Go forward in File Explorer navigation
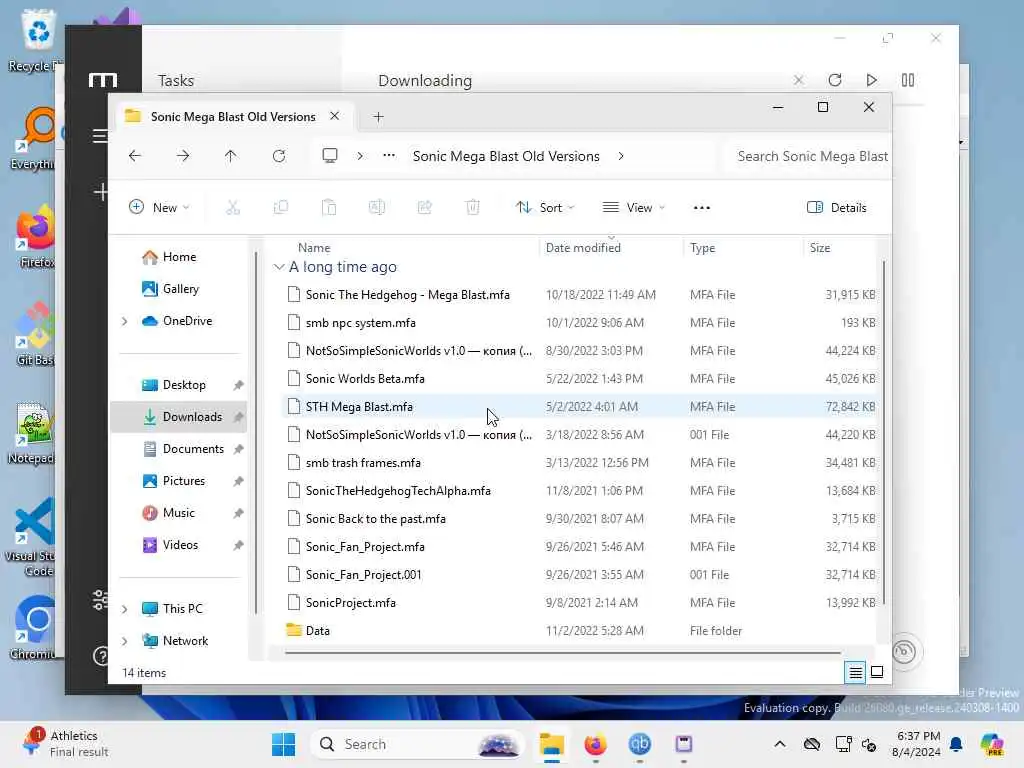This screenshot has width=1024, height=768. [183, 156]
